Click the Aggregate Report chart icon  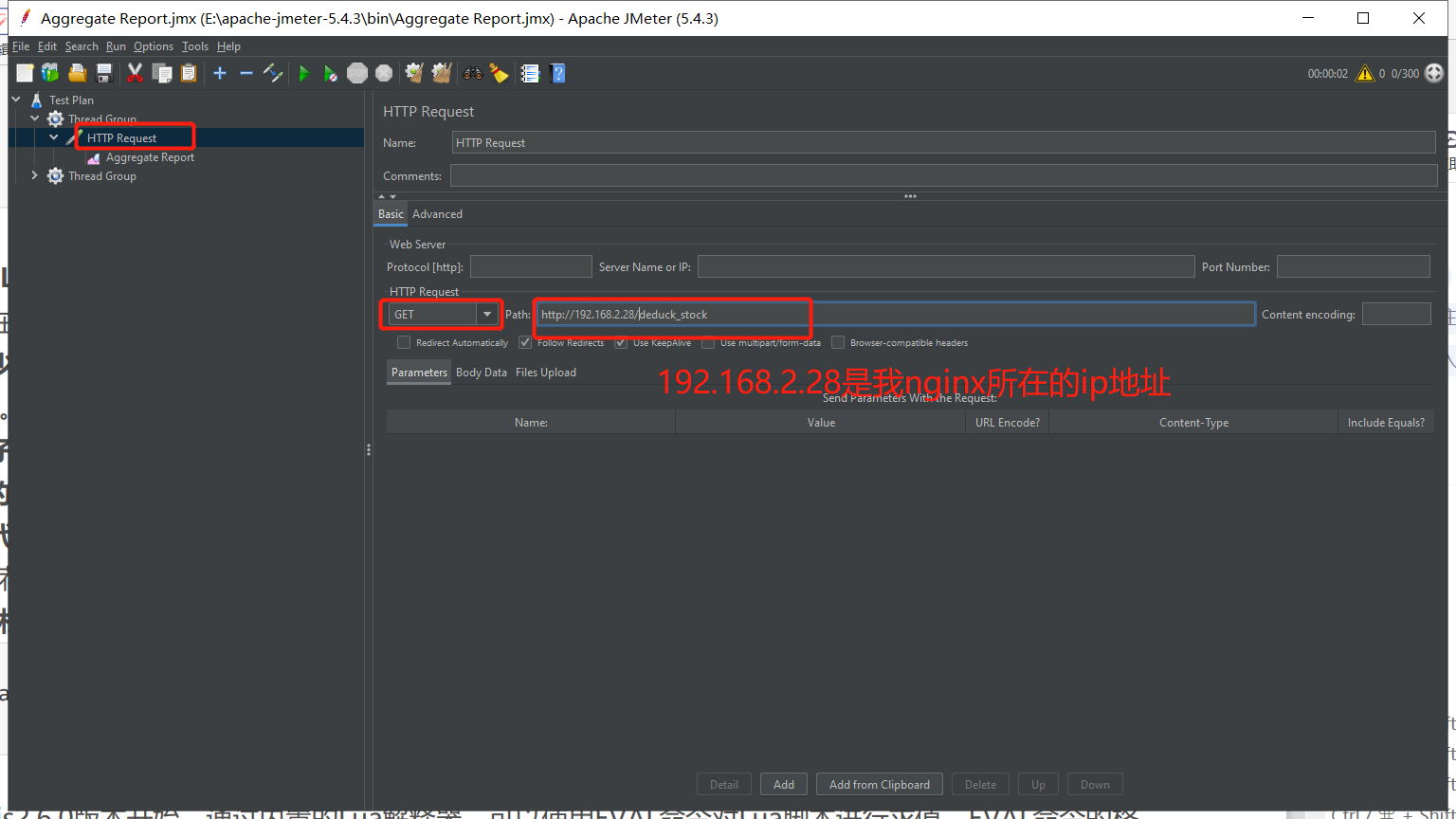coord(93,158)
